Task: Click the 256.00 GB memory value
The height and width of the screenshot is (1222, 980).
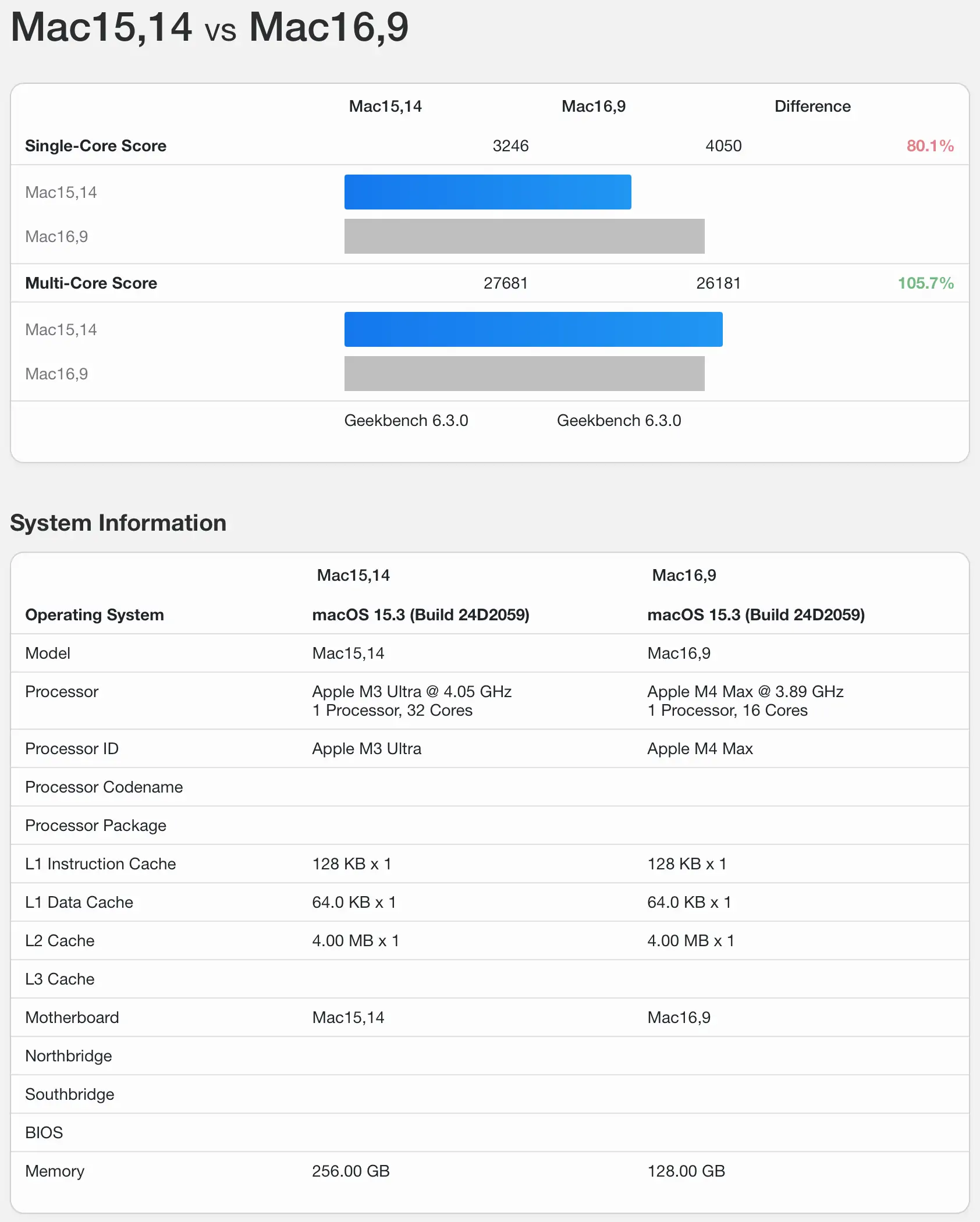Action: (351, 1171)
